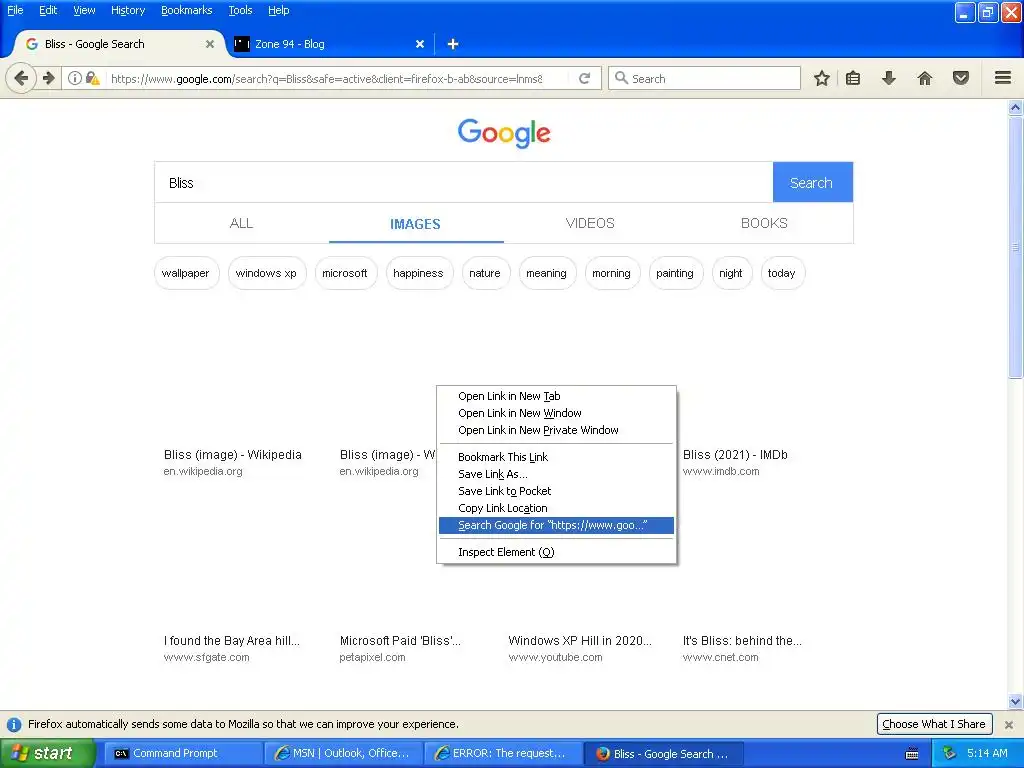Click the morning suggestion chip
The width and height of the screenshot is (1024, 768).
612,273
